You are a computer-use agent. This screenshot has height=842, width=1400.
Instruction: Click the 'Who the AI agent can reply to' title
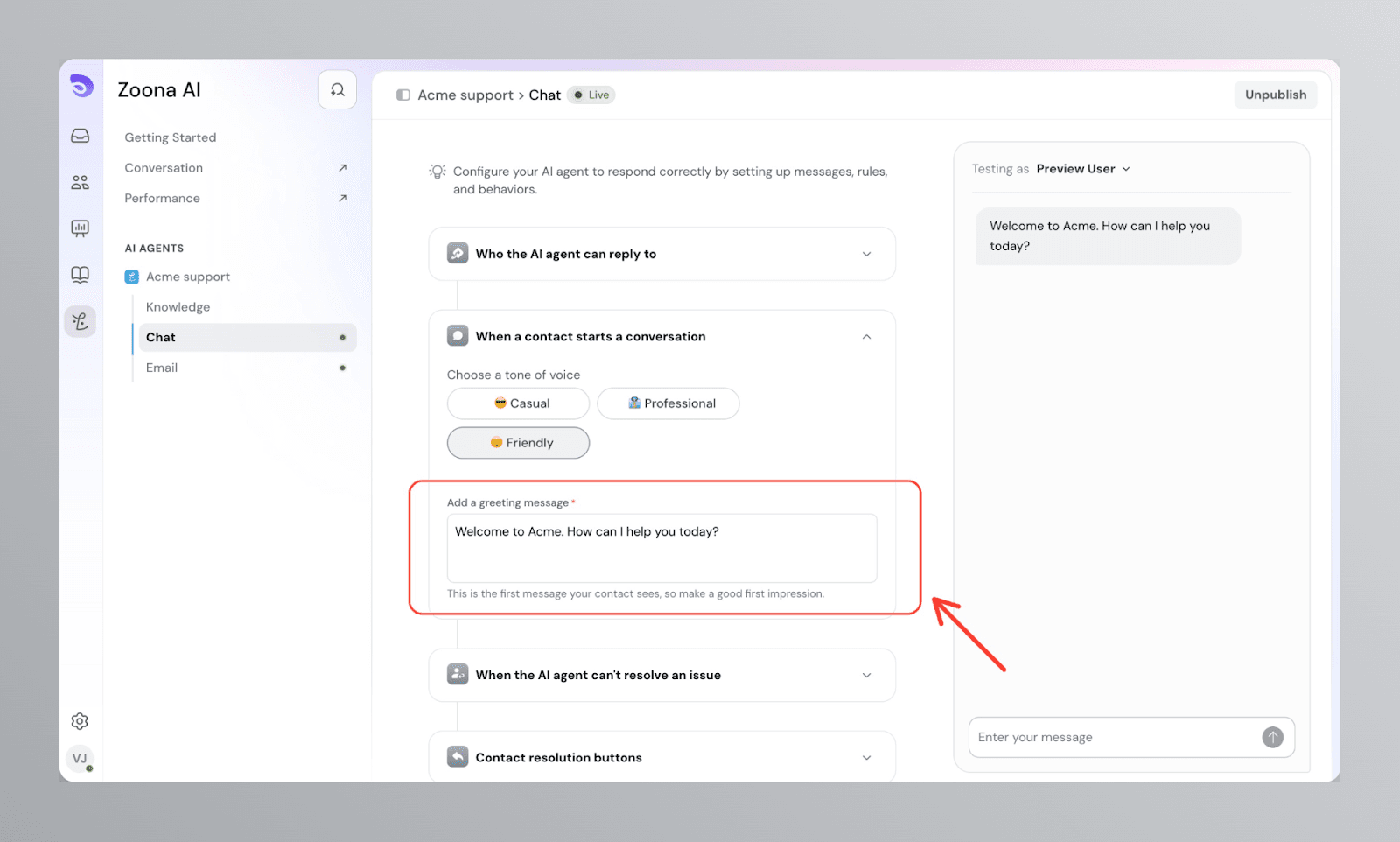click(x=565, y=254)
